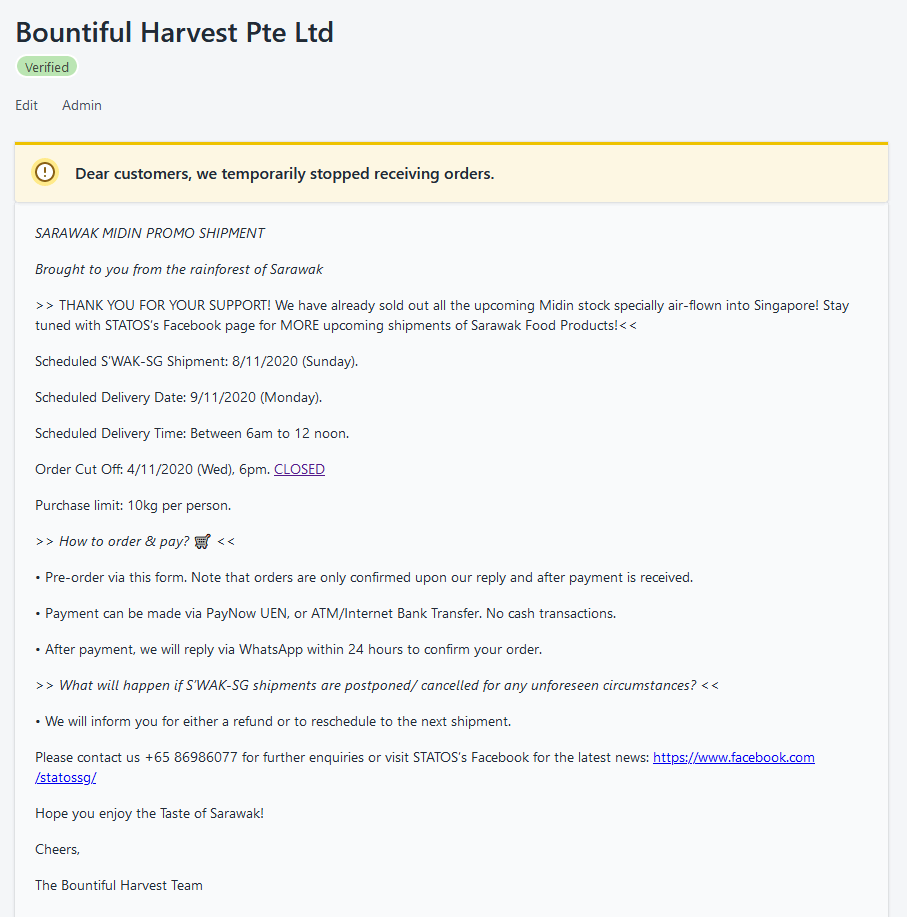Click the PayNow UEN payment bullet
The image size is (907, 917).
click(326, 613)
